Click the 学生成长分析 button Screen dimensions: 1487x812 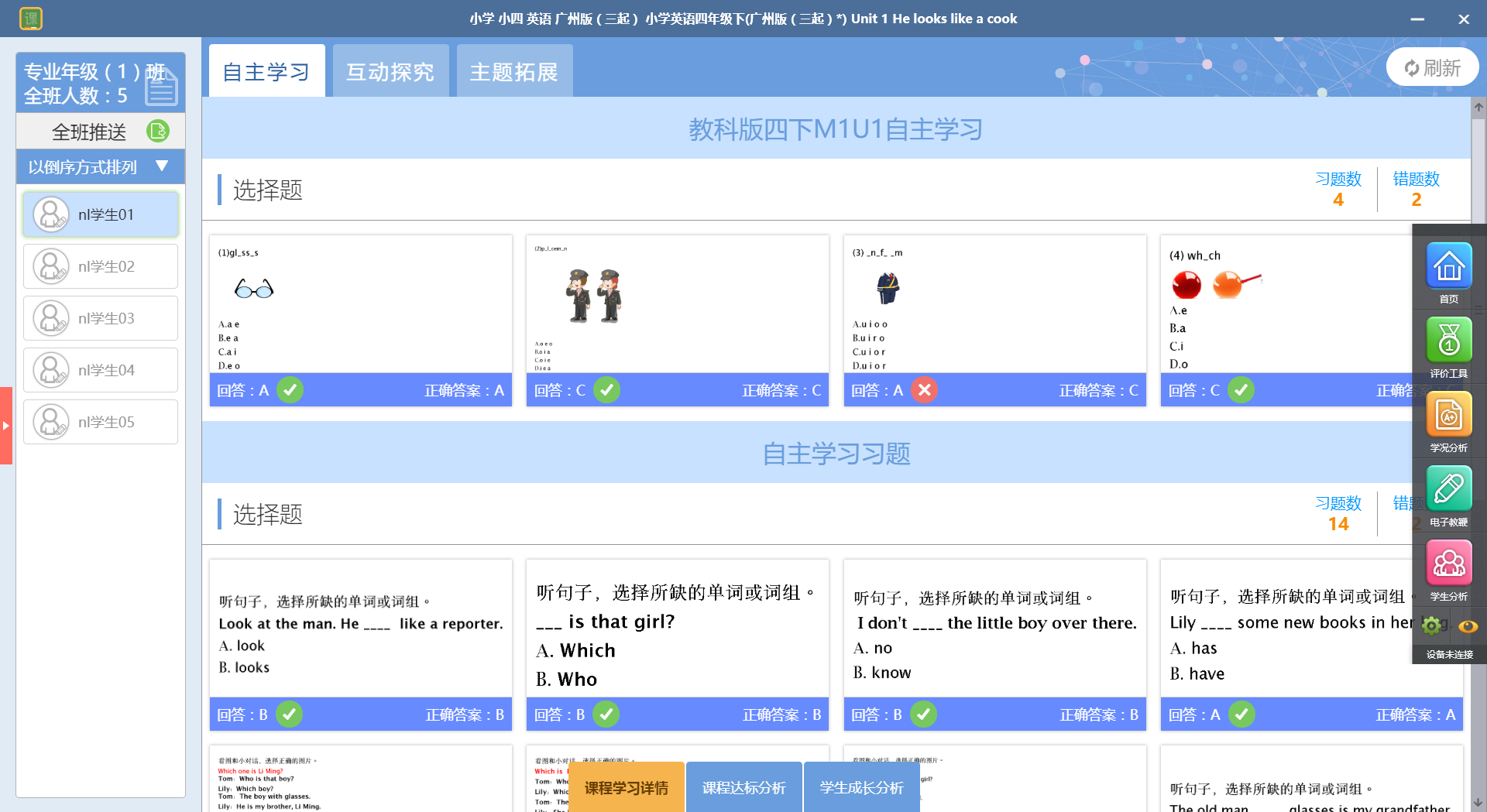click(x=861, y=787)
